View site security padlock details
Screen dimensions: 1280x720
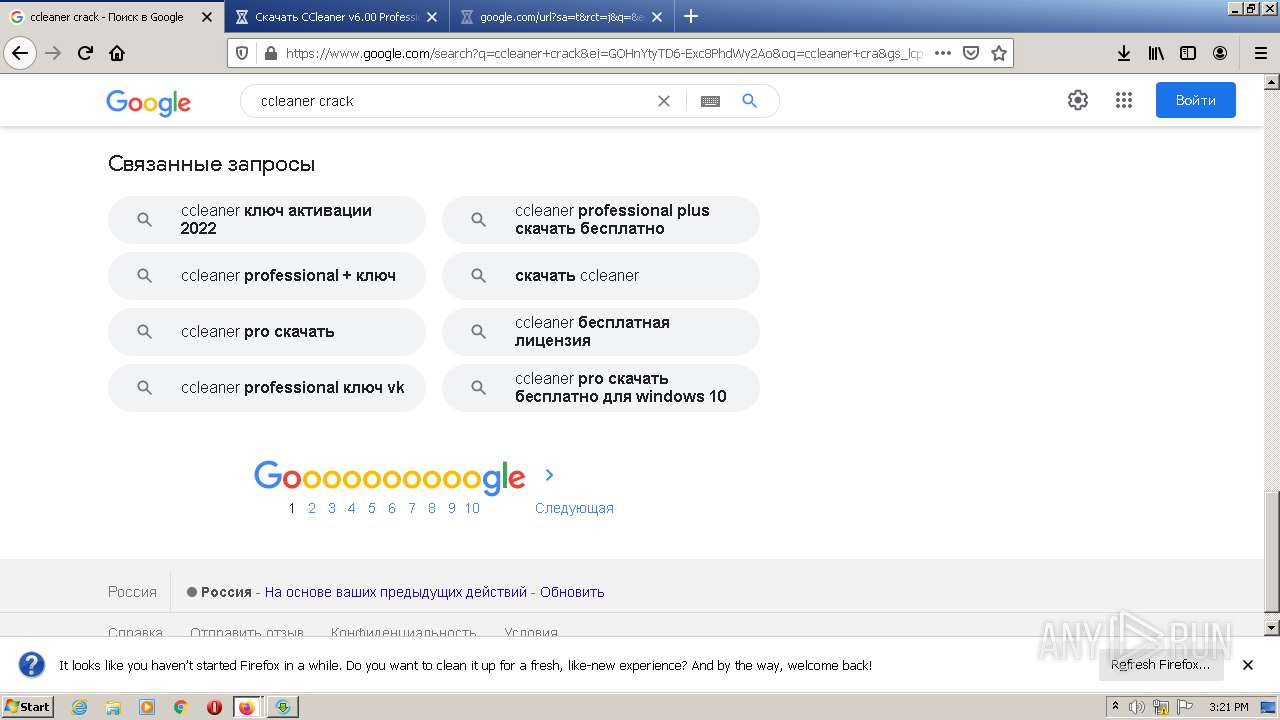click(270, 54)
